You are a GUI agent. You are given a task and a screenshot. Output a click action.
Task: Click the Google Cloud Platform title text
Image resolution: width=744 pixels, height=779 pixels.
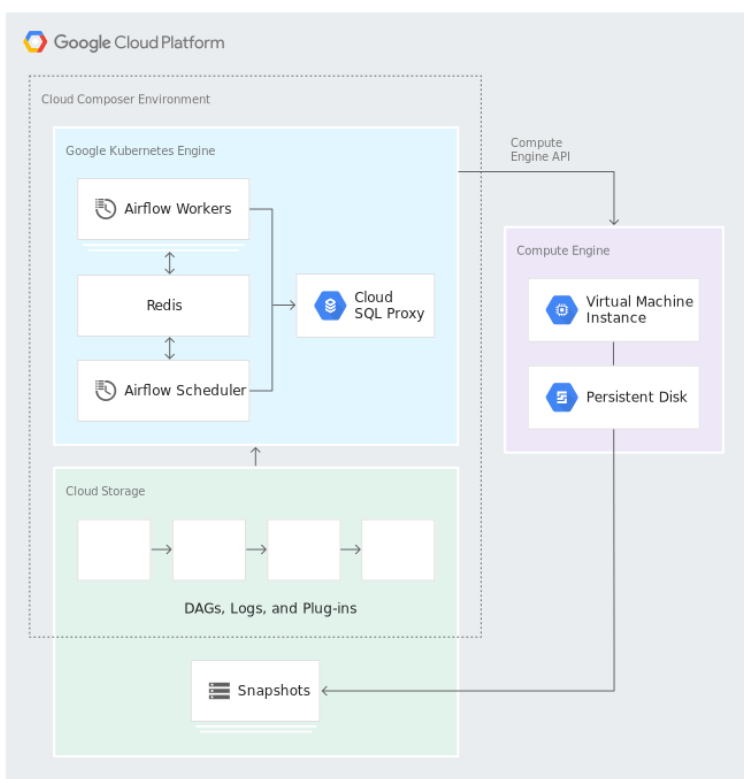139,43
